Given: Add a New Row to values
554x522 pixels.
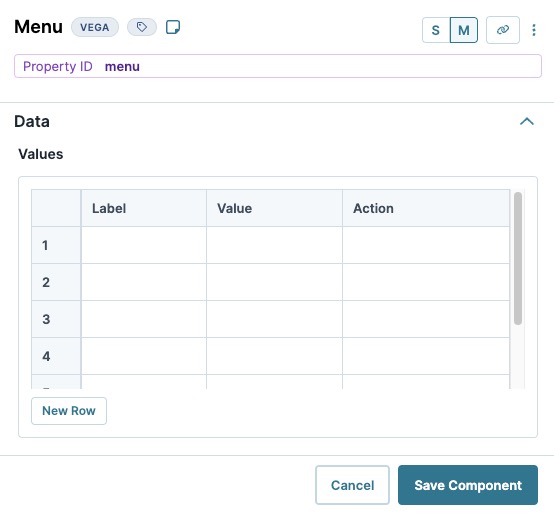Looking at the screenshot, I should (x=69, y=411).
